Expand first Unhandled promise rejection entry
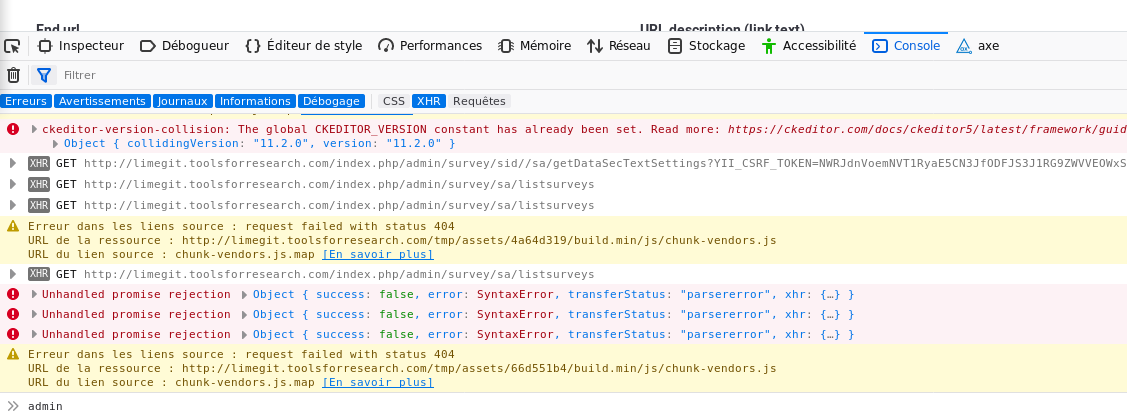The width and height of the screenshot is (1127, 419). click(35, 294)
